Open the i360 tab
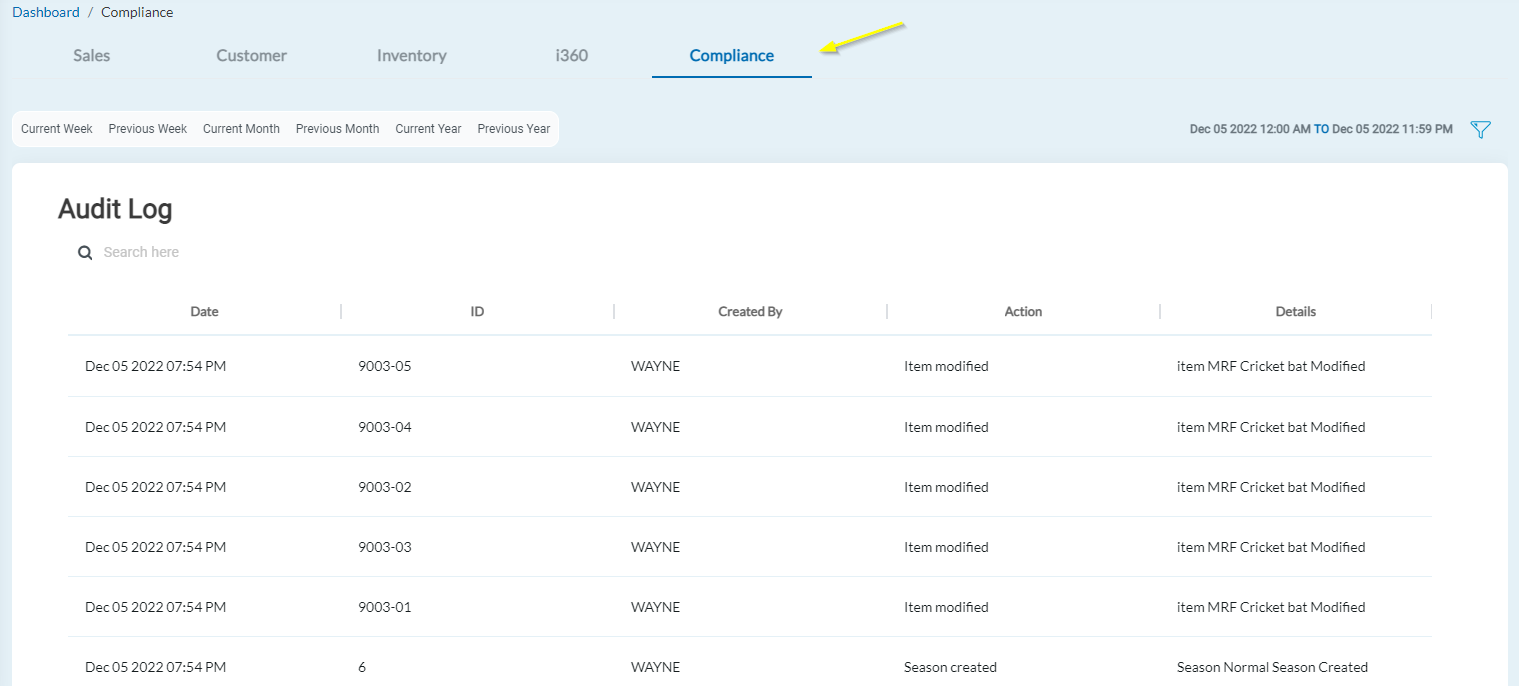The width and height of the screenshot is (1519, 686). [x=571, y=56]
